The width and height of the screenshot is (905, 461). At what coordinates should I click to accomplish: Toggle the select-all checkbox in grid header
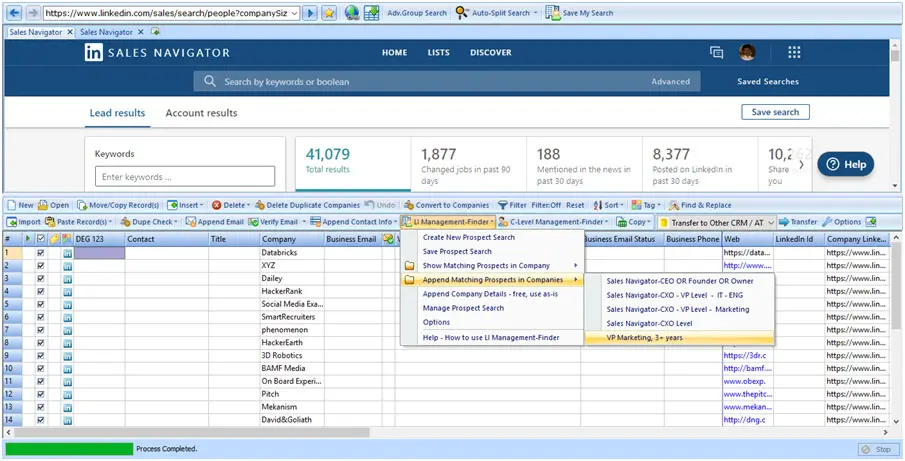40,239
